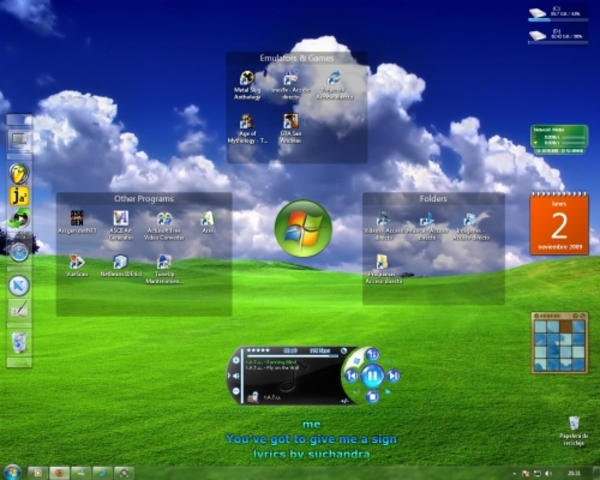Click the monitor icon atop the dock
Viewport: 600px width, 480px height.
(x=19, y=140)
